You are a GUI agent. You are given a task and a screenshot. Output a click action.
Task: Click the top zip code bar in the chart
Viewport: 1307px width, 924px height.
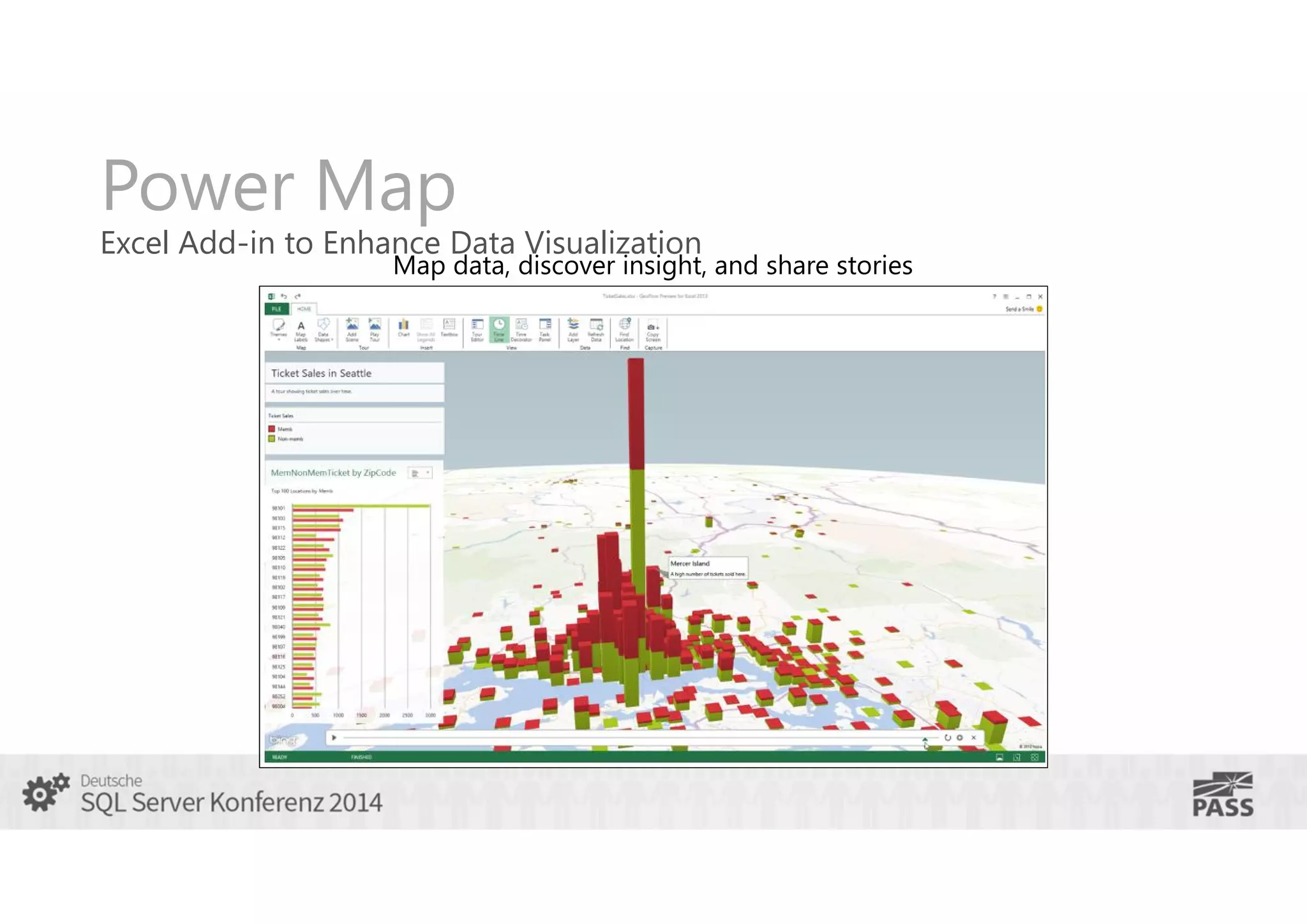[x=361, y=507]
